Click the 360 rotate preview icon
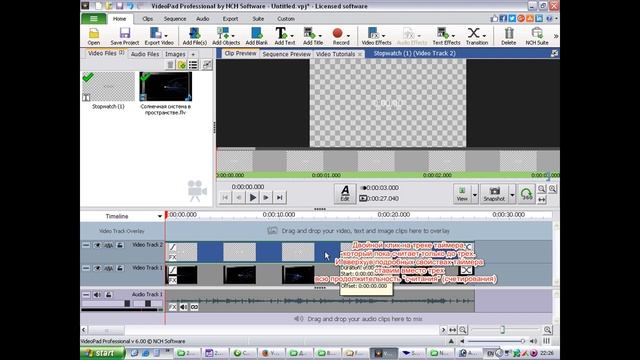 (527, 193)
